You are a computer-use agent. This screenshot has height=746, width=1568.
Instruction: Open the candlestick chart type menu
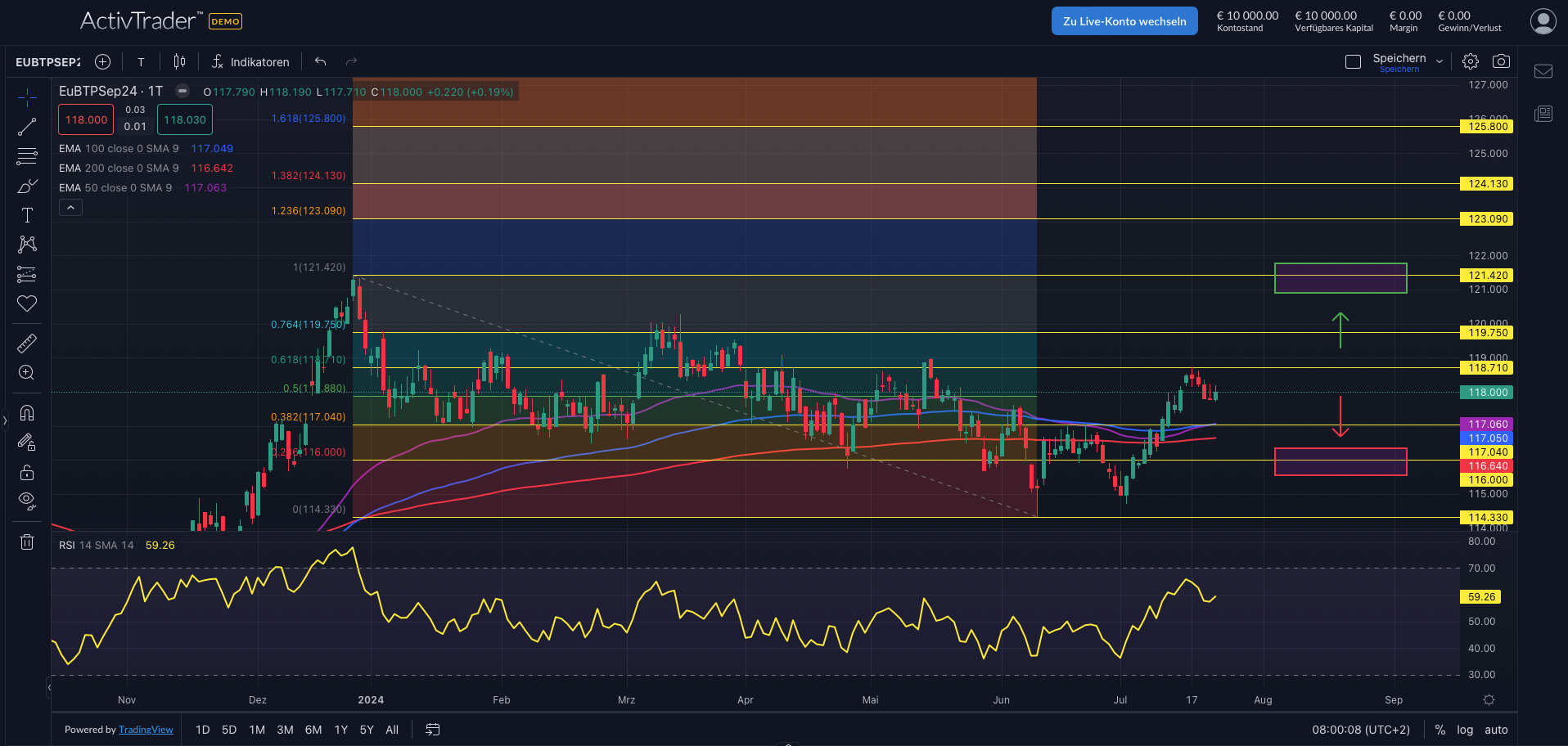[x=179, y=61]
